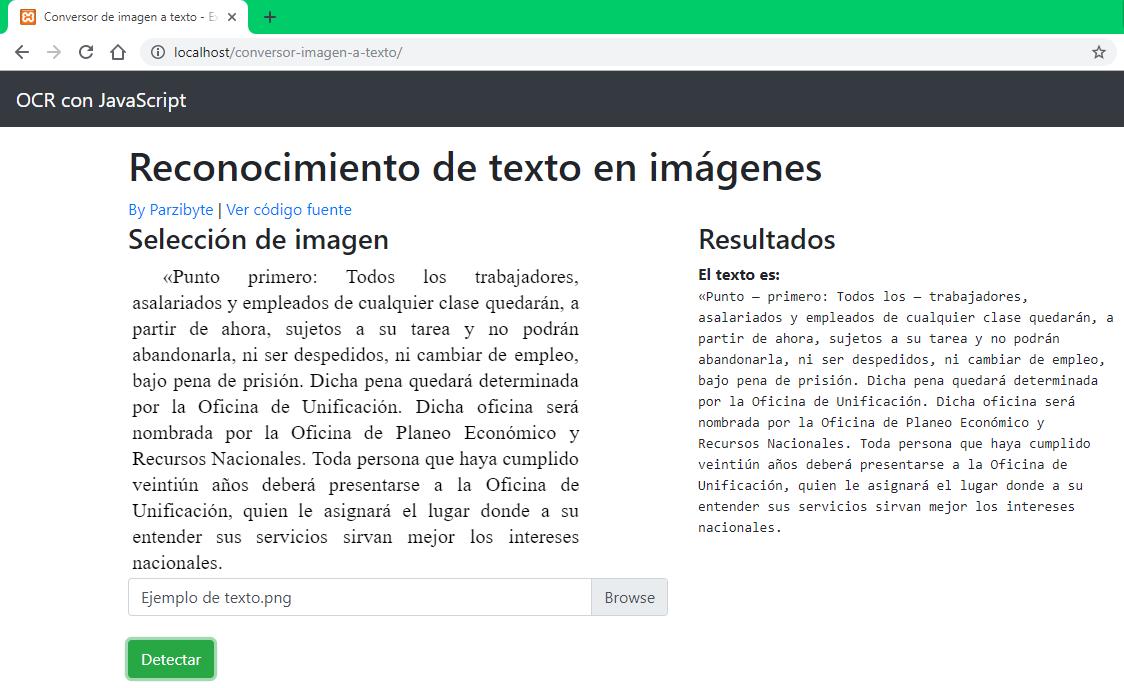Close the Conversor de imagen a texto tab
Screen dimensions: 1124x688
click(232, 17)
